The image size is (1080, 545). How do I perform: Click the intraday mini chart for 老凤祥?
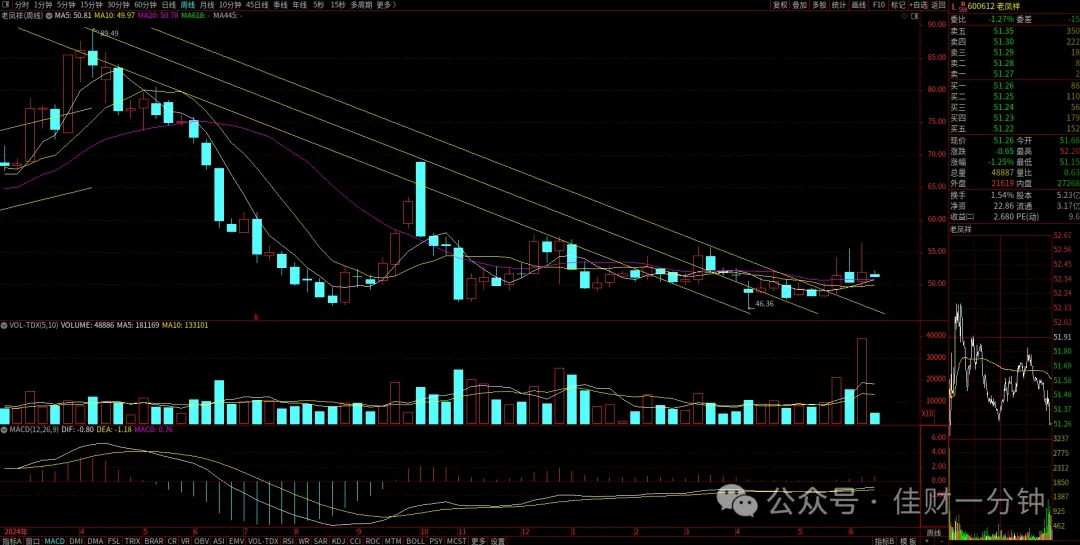pyautogui.click(x=1001, y=386)
